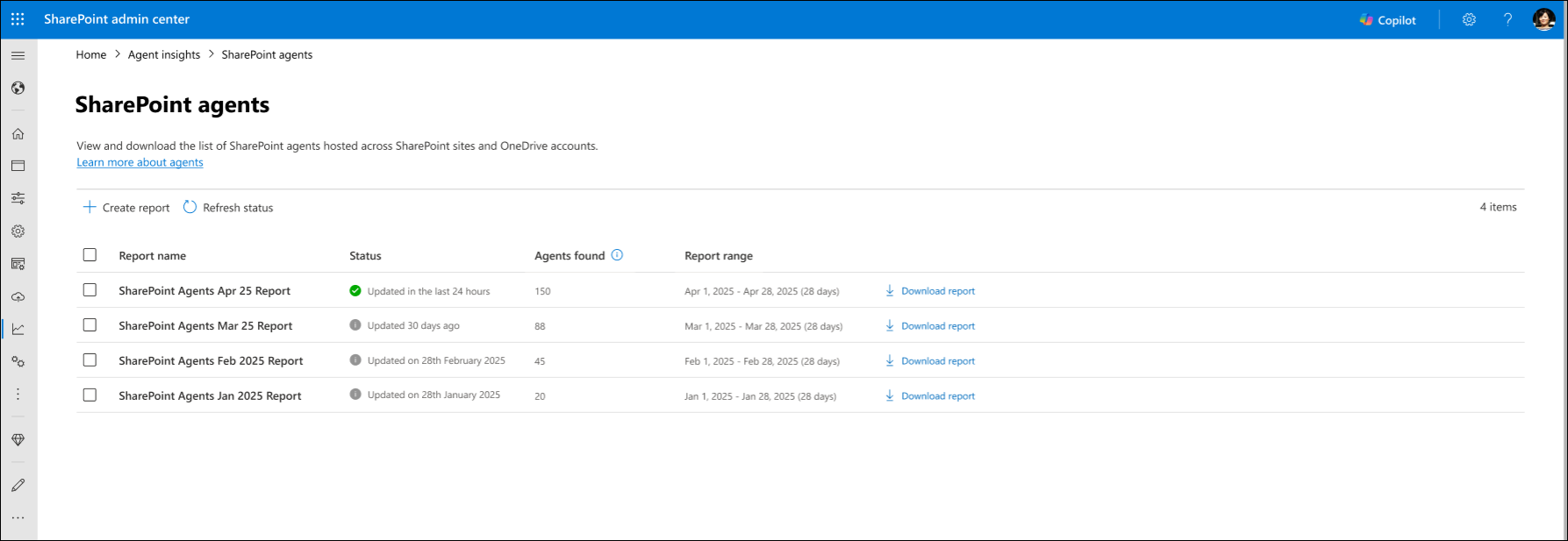Image resolution: width=1568 pixels, height=541 pixels.
Task: Open SharePoint Agents Jan 2025 Report
Action: (210, 396)
